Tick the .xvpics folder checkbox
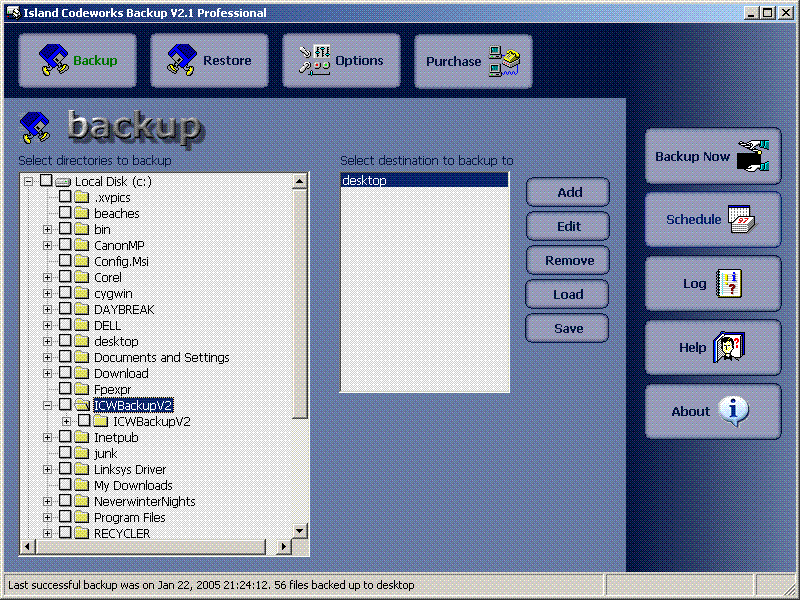Image resolution: width=800 pixels, height=600 pixels. click(65, 196)
